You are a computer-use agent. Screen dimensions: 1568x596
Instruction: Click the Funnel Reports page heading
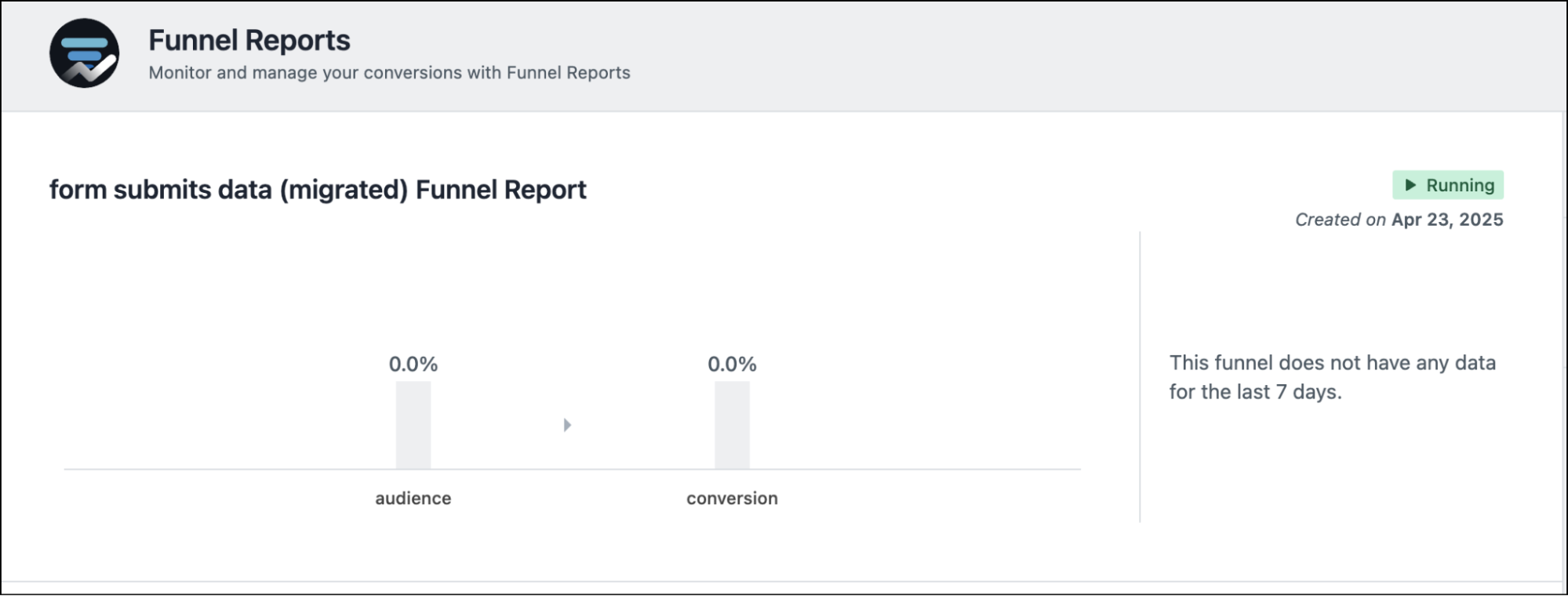coord(249,40)
